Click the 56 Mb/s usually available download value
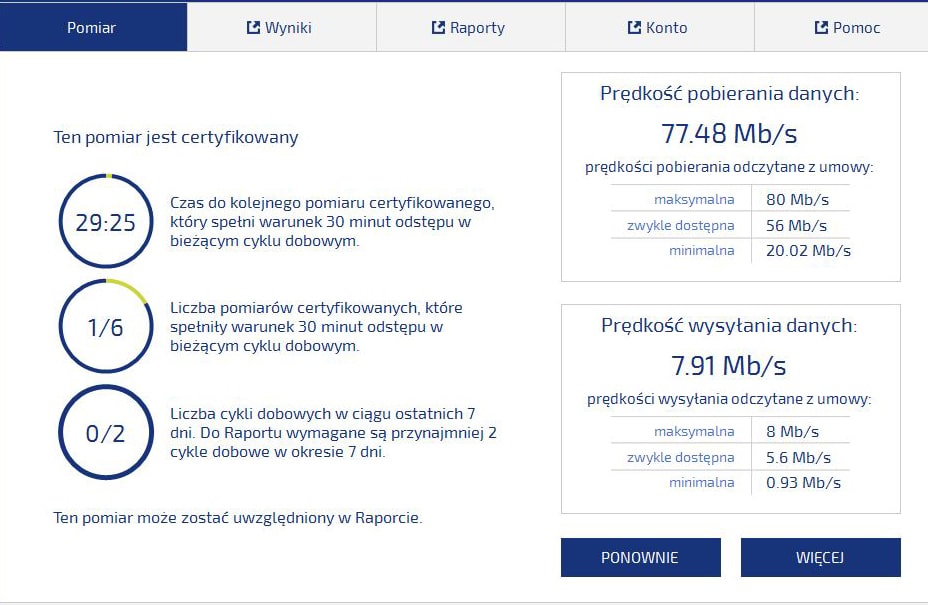This screenshot has height=605, width=928. (x=796, y=226)
